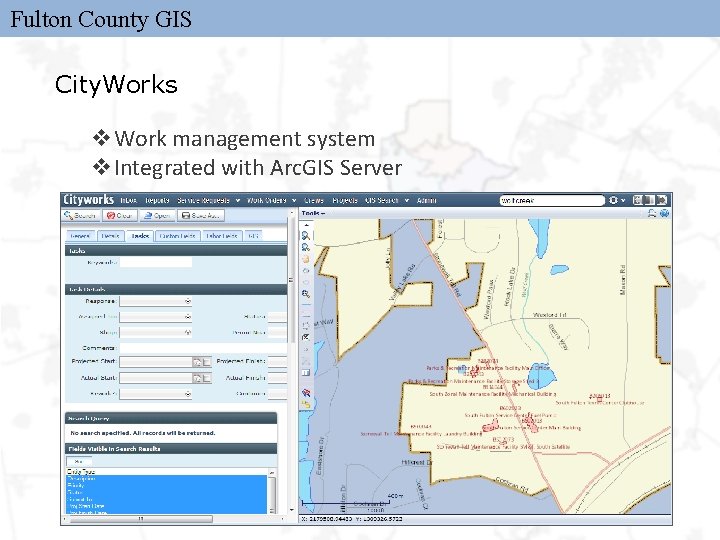The image size is (720, 540).
Task: Switch to the Tasks tab
Action: [x=140, y=236]
